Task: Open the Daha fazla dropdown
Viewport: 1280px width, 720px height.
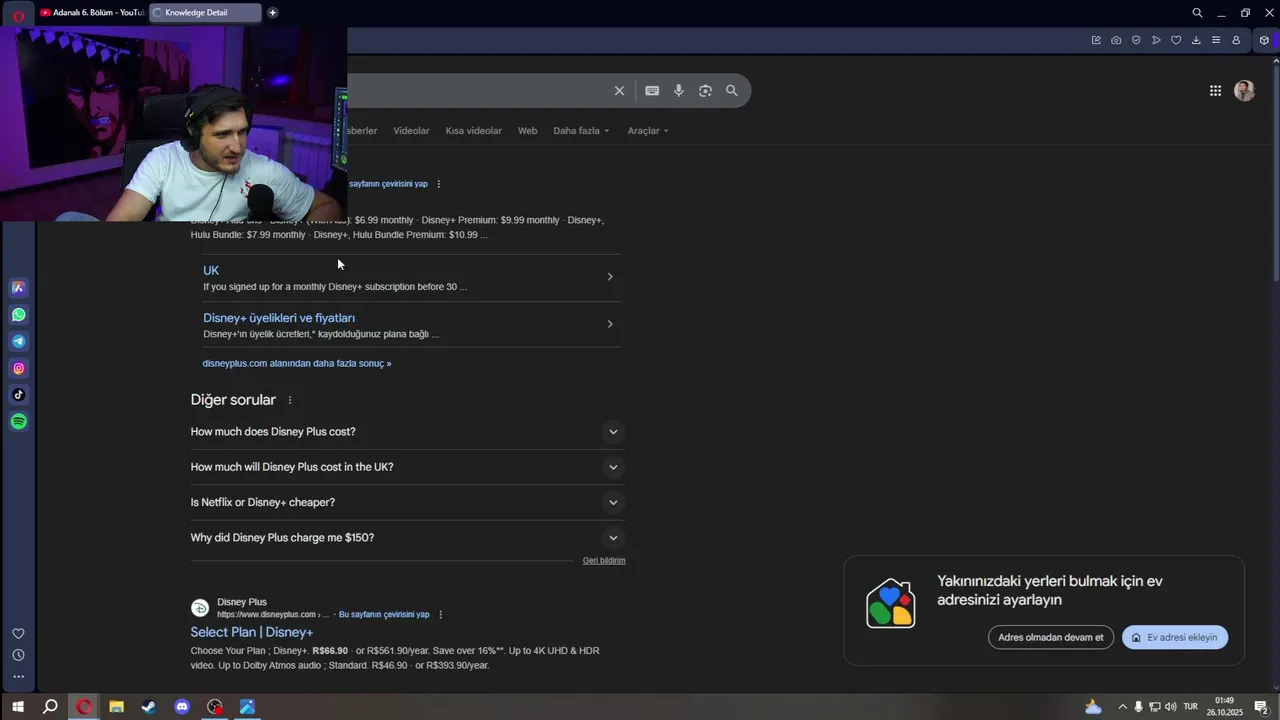Action: tap(581, 131)
